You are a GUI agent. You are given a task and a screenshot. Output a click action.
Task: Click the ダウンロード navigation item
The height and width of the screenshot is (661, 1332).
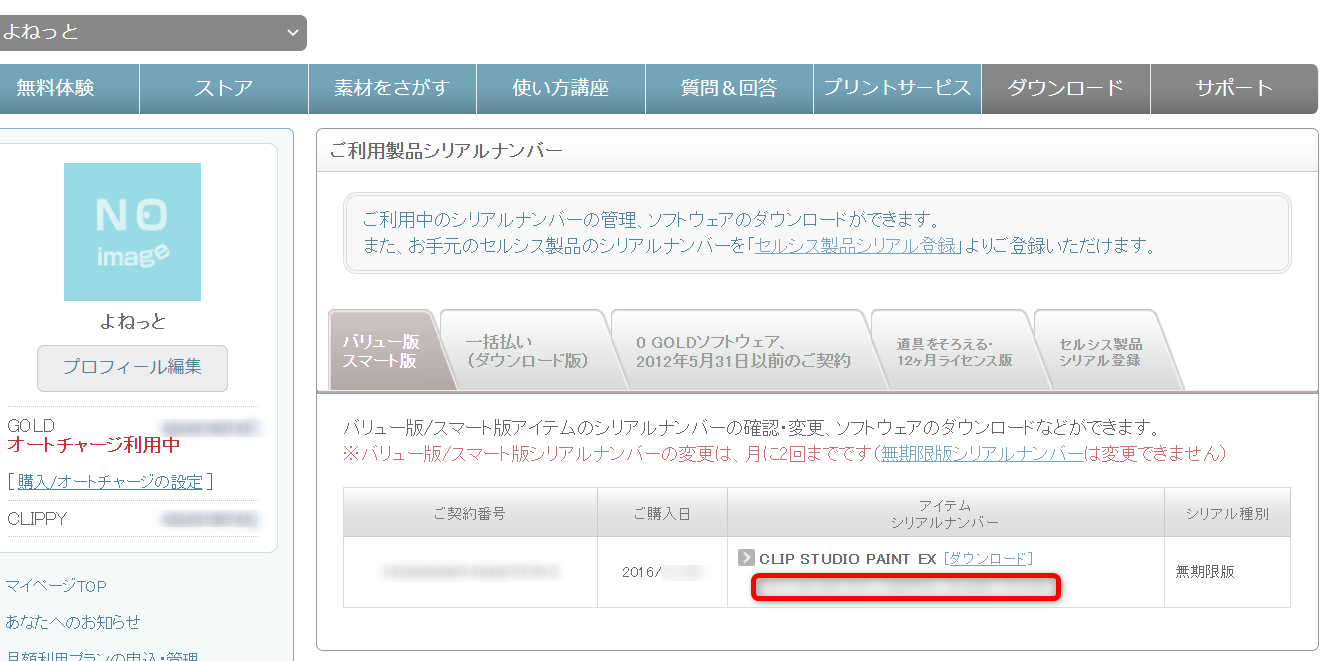1065,88
